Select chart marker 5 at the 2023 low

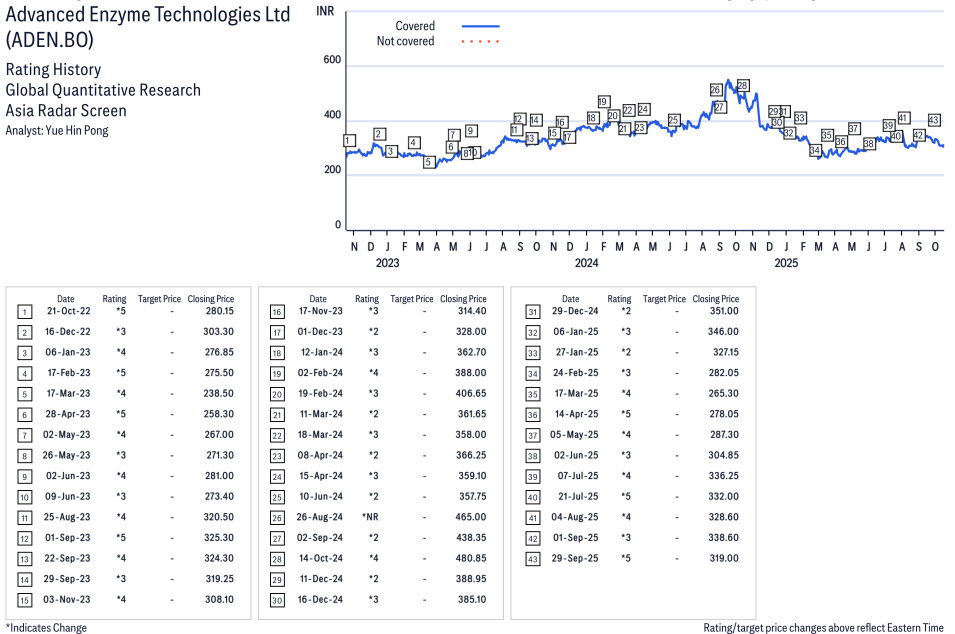click(428, 162)
